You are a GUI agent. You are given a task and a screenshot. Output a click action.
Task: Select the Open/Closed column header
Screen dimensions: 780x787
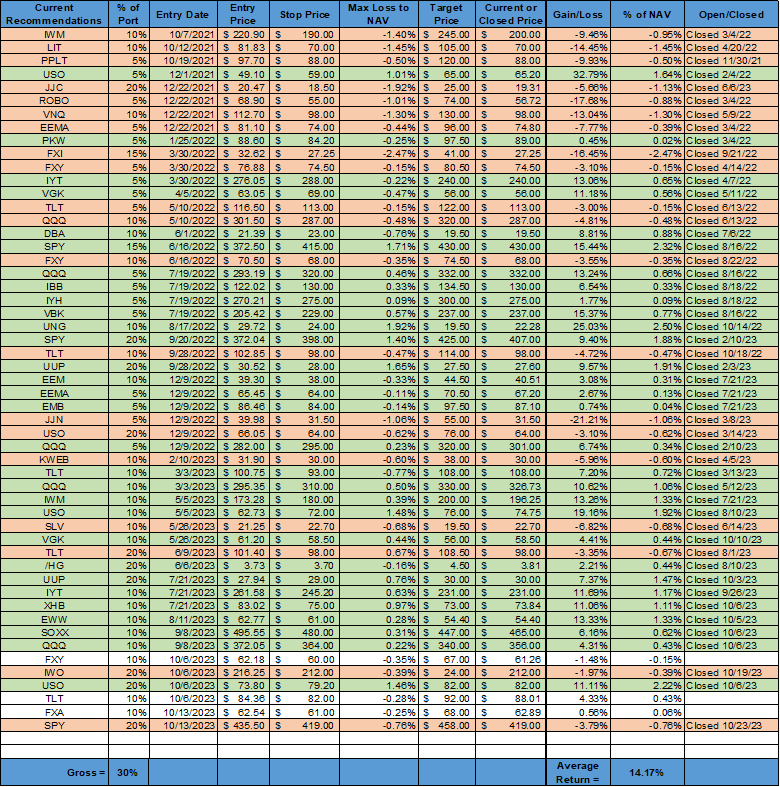[731, 14]
